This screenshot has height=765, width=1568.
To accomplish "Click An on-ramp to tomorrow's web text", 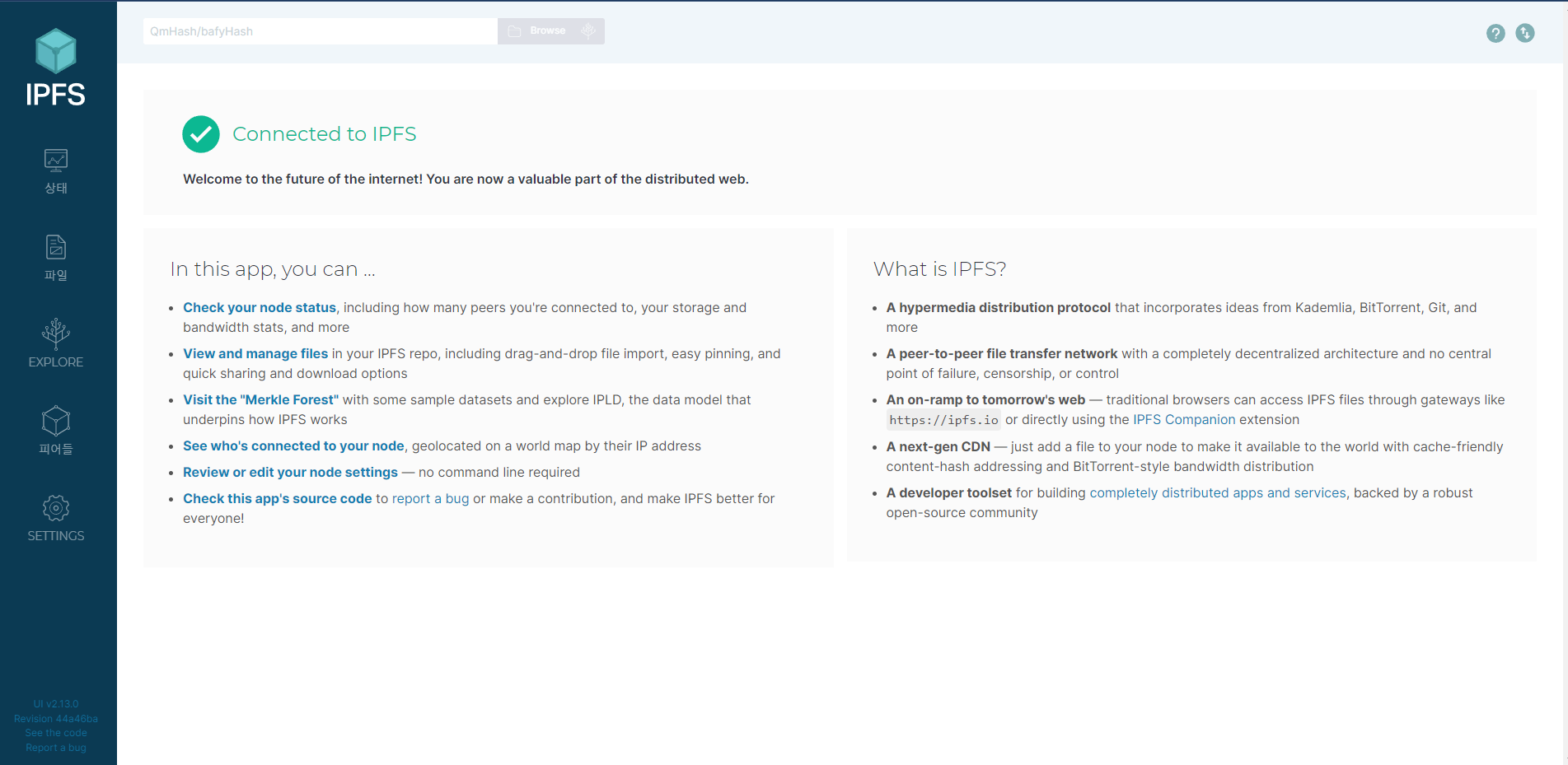I will tap(985, 399).
